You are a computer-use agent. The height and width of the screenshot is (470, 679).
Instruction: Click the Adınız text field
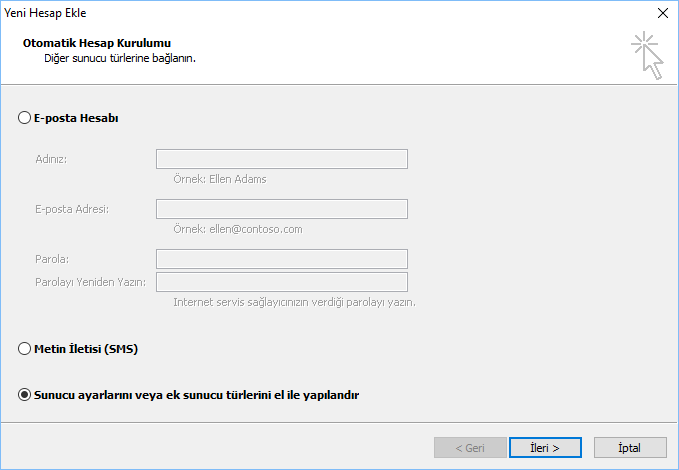[281, 159]
